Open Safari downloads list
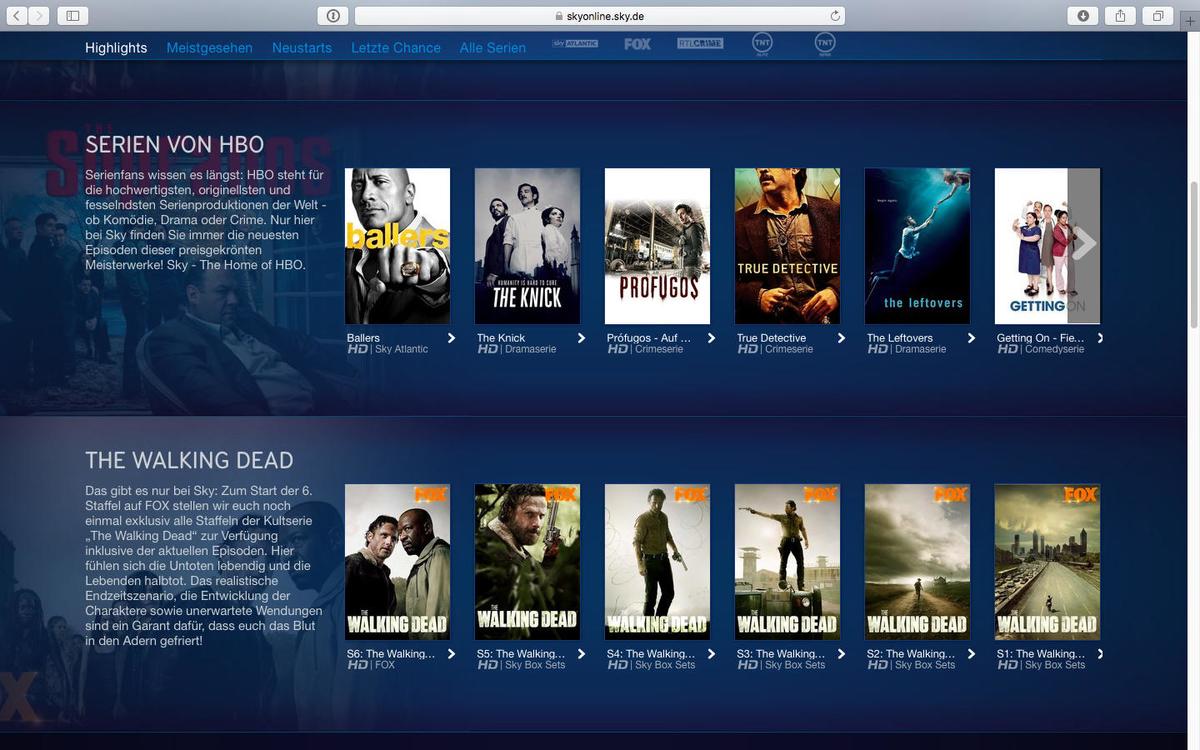 [1083, 15]
